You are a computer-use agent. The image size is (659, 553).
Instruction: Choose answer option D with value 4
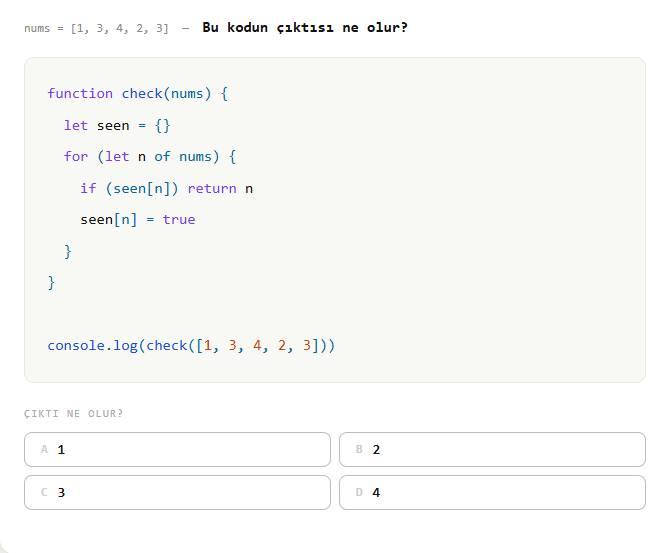[492, 492]
